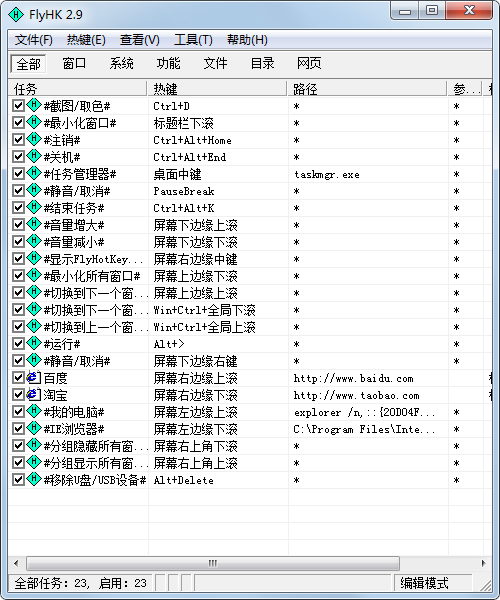Click the icon beside #分组隐藏所有窗...
The width and height of the screenshot is (500, 600).
34,445
